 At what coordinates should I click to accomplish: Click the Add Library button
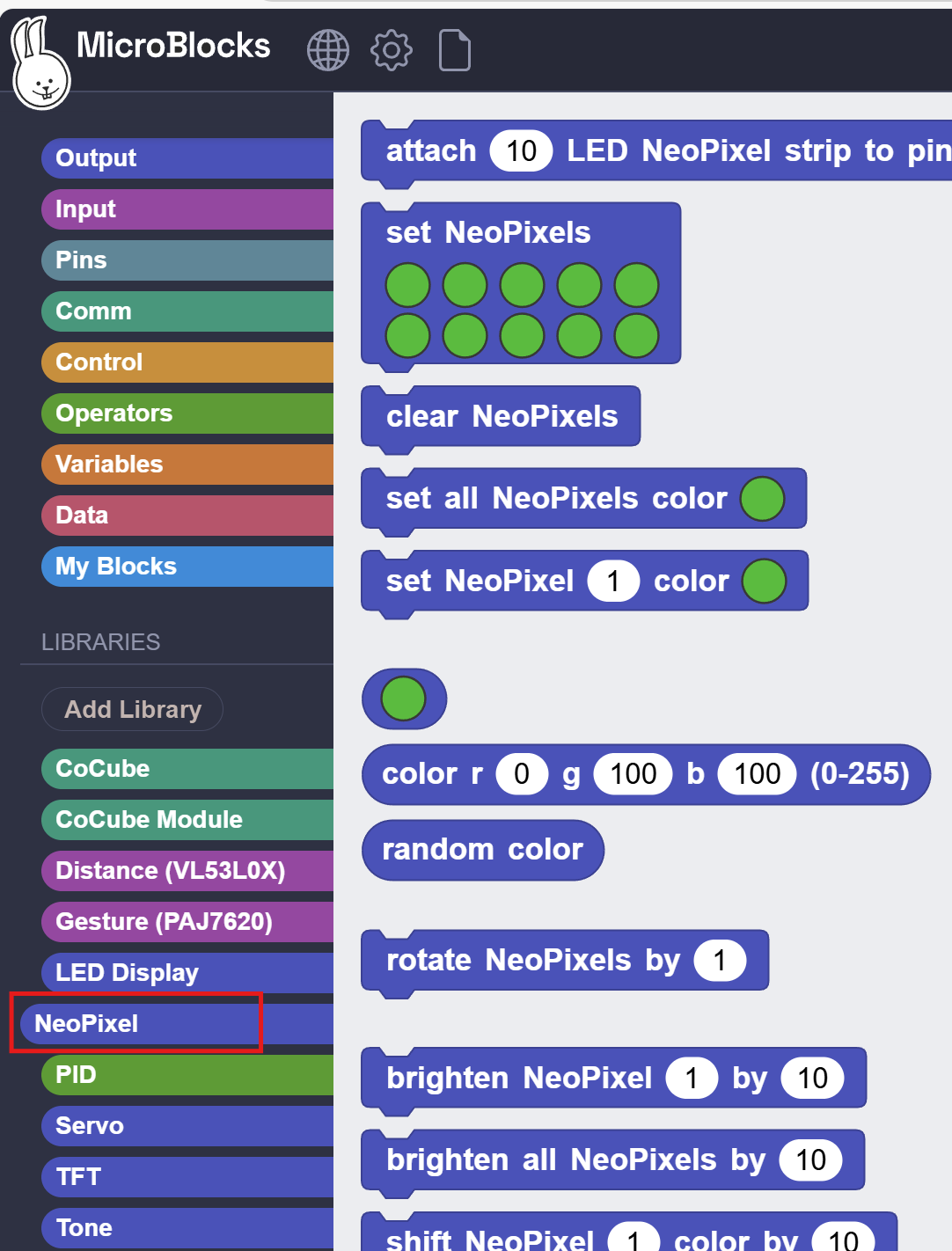(x=132, y=709)
